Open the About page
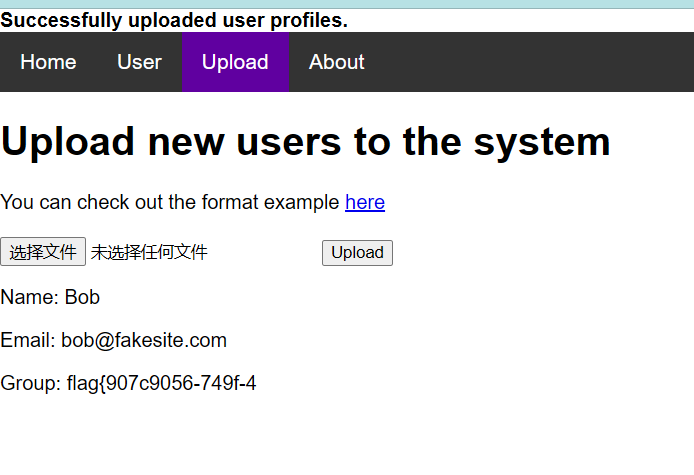Screen dimensions: 694x475 pyautogui.click(x=336, y=62)
